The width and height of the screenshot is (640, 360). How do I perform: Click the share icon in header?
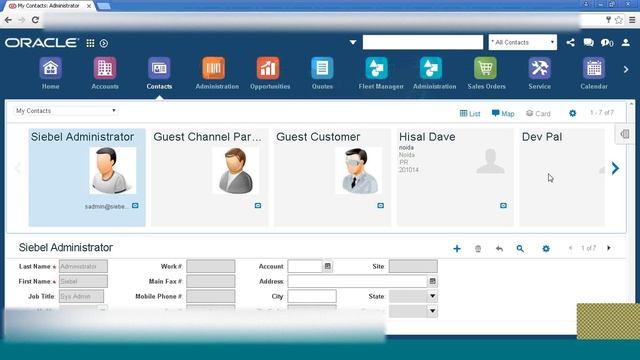click(571, 42)
